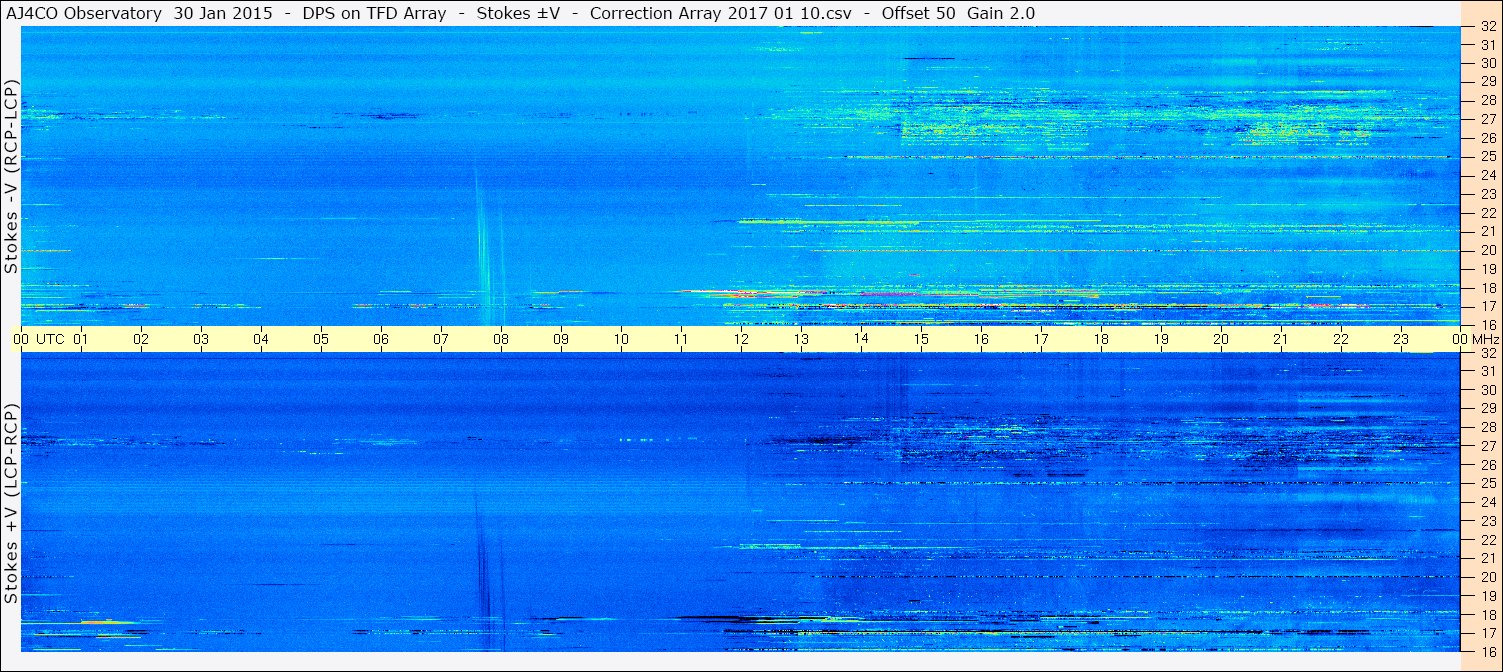Screen dimensions: 1503x672
Task: Click 23 MHz on the Stokes +V scale
Action: (1487, 521)
